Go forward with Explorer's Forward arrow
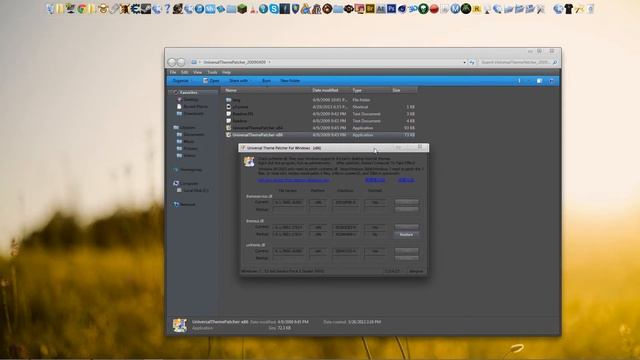Screen dimensions: 640x360 181,62
